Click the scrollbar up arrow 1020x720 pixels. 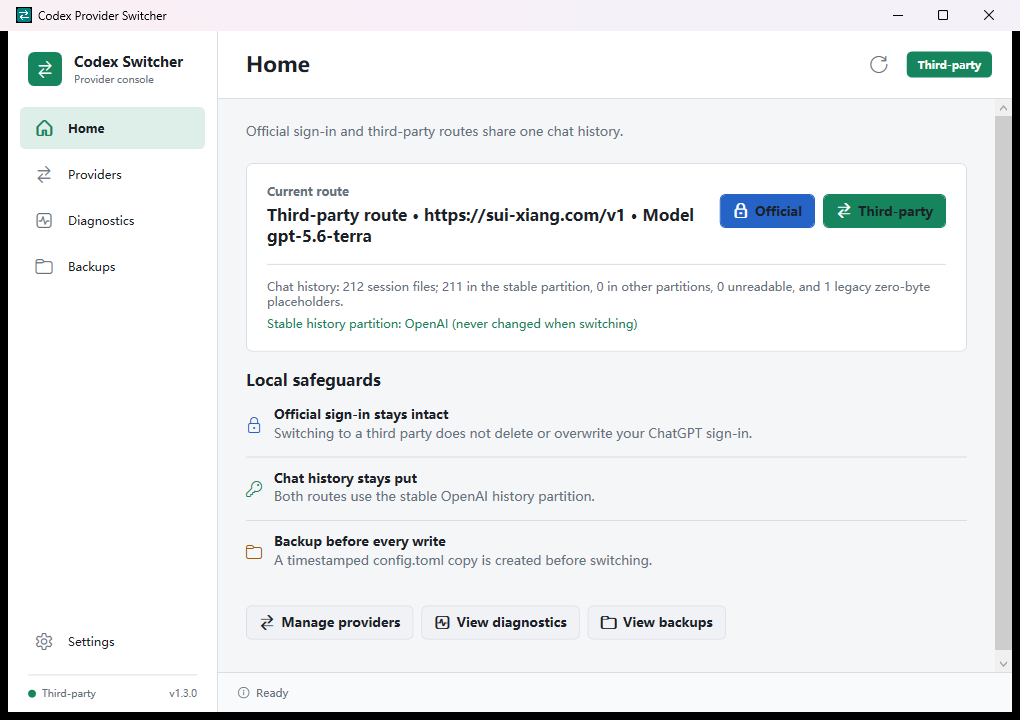[1003, 108]
